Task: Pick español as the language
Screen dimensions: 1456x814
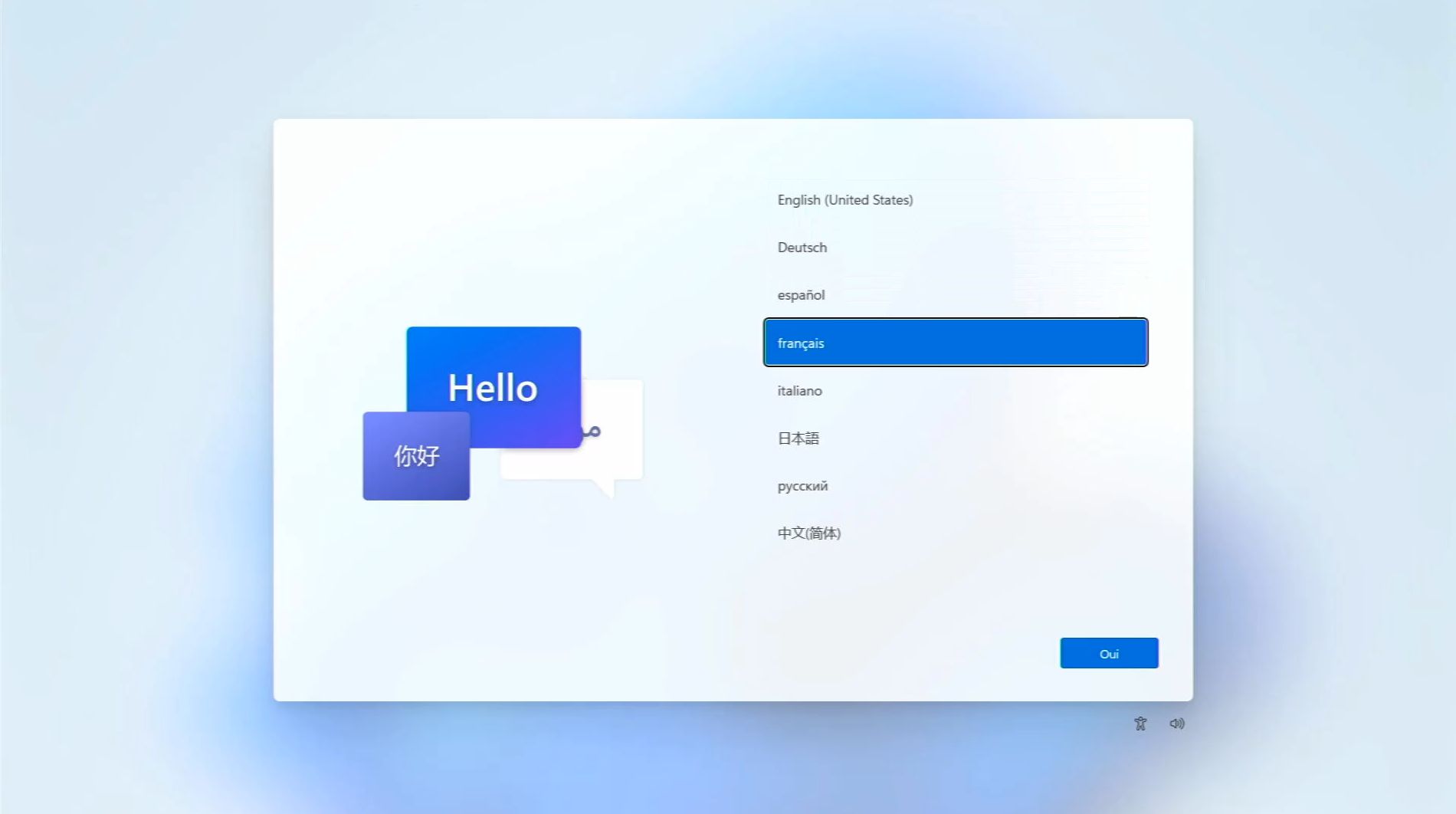Action: pos(956,295)
